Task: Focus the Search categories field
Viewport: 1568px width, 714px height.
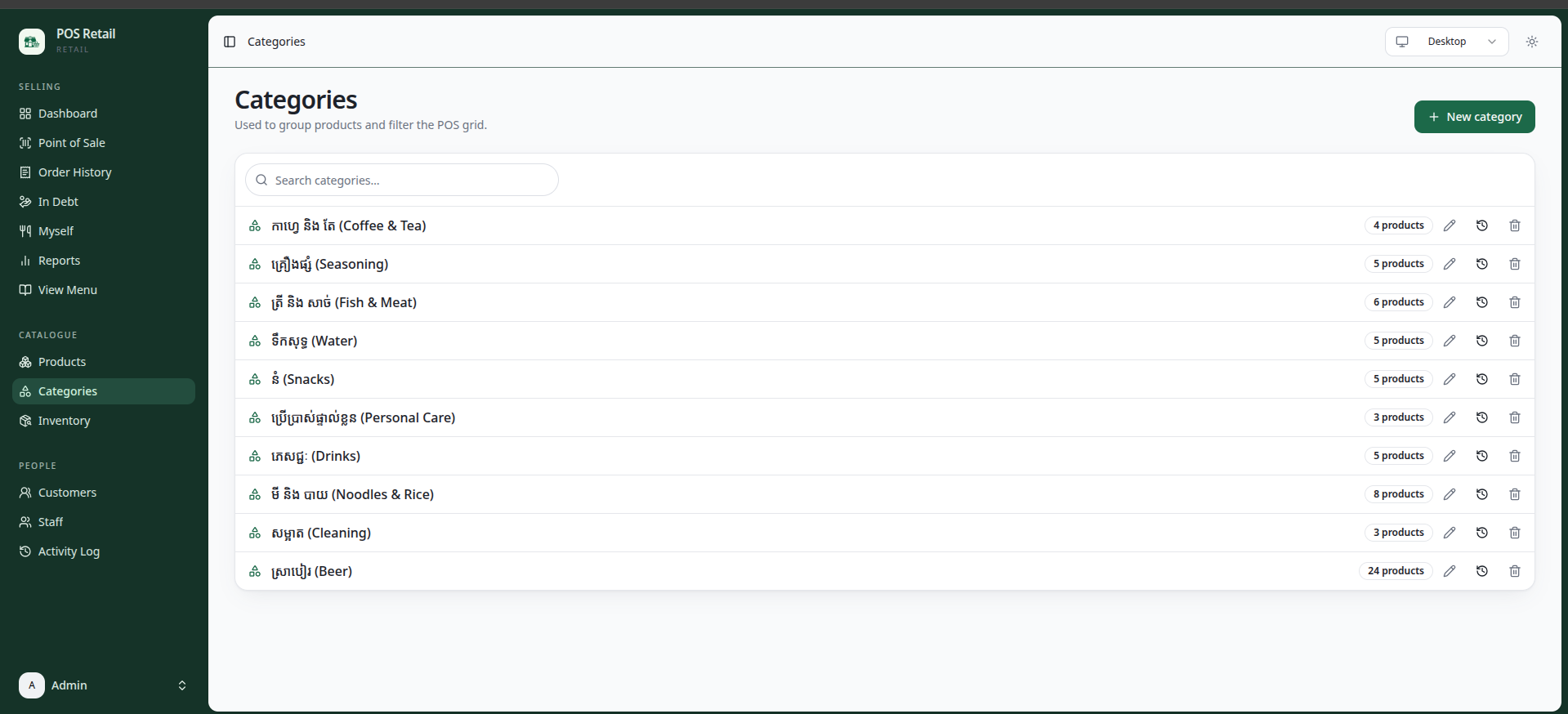Action: 402,180
